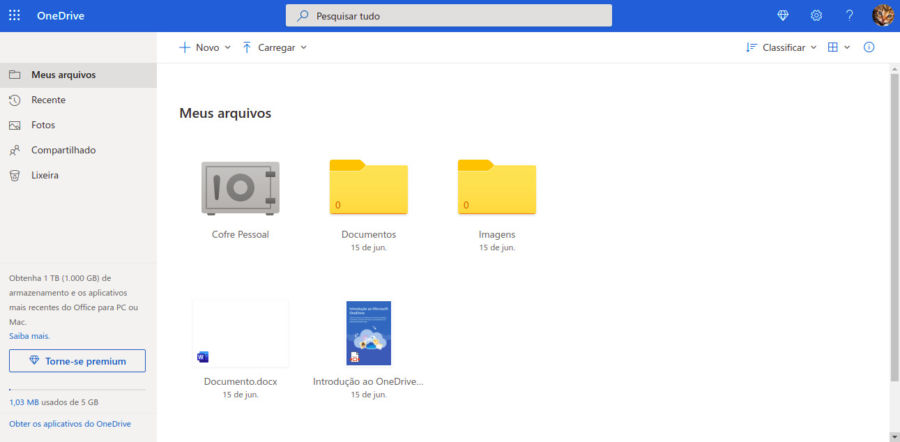Click the Word badge on Documento.docx
This screenshot has height=442, width=900.
click(203, 357)
